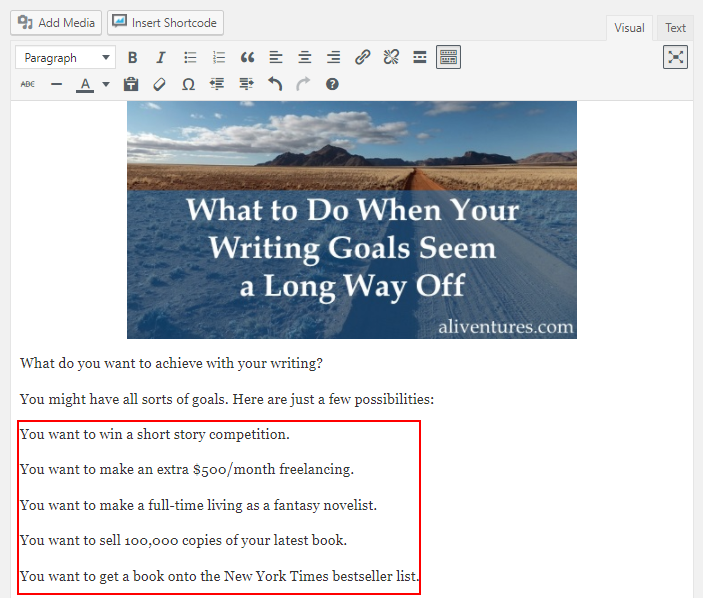Toggle the toolbar kitchen sink button

point(449,58)
